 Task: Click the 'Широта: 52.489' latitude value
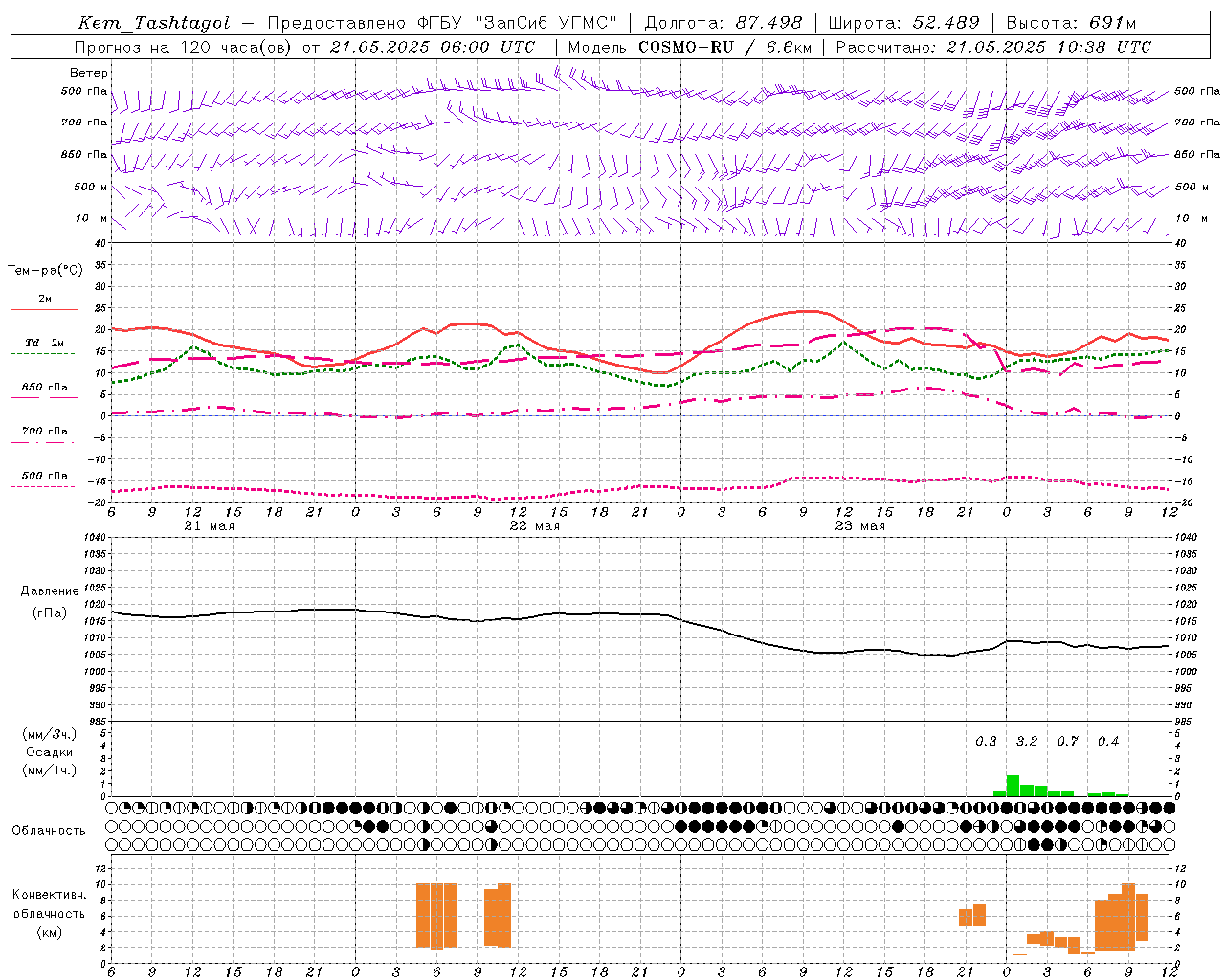(903, 23)
